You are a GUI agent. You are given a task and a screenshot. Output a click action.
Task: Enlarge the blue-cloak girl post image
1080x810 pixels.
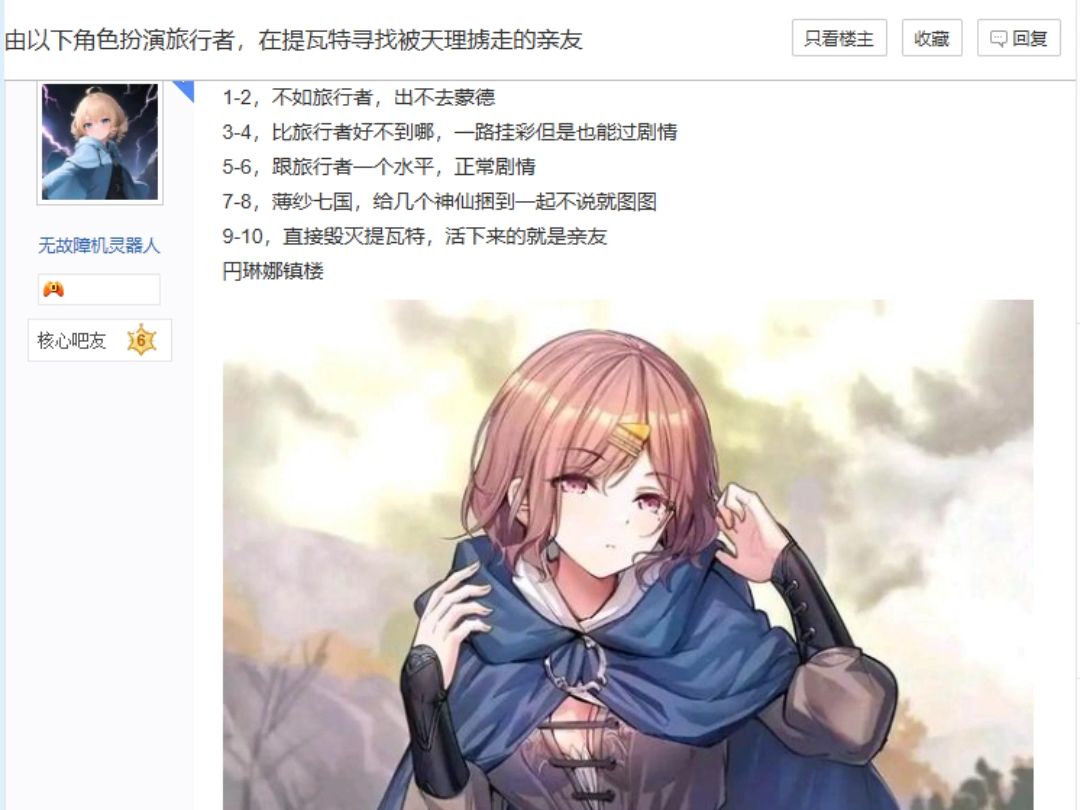point(627,554)
